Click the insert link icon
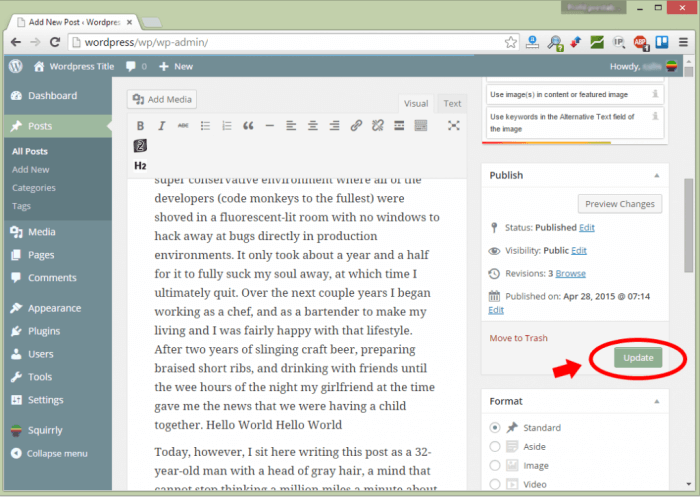This screenshot has height=497, width=700. (x=356, y=126)
